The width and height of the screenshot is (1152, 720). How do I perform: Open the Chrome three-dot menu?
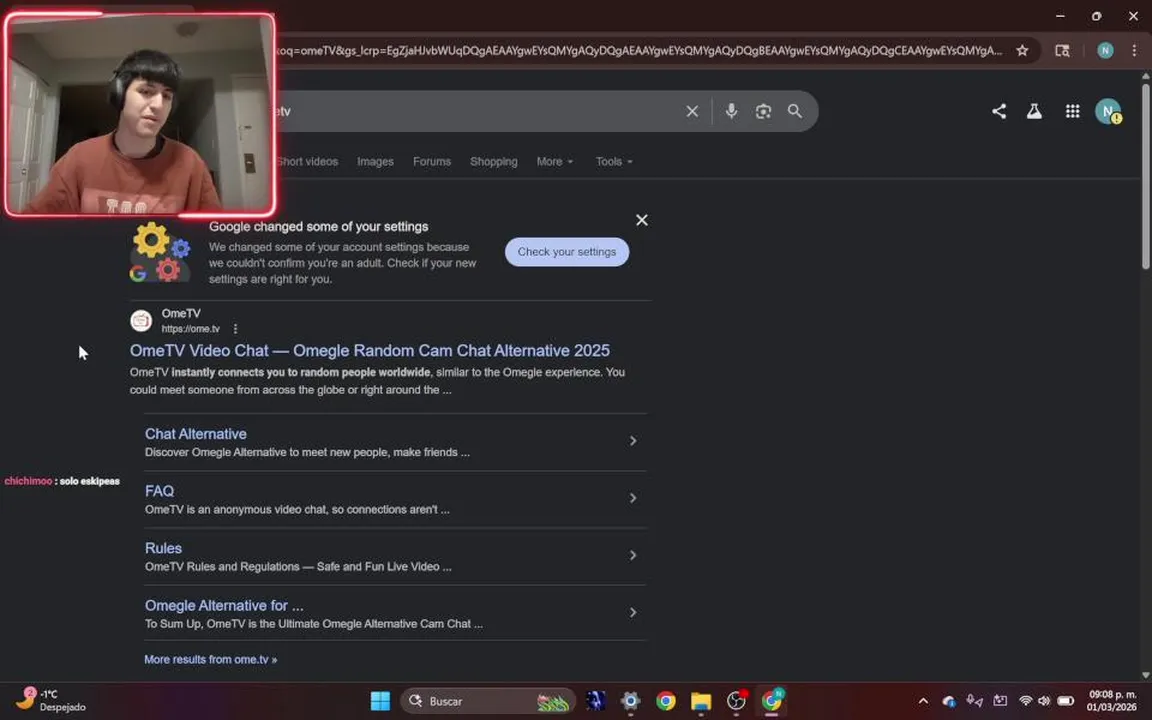click(x=1134, y=50)
